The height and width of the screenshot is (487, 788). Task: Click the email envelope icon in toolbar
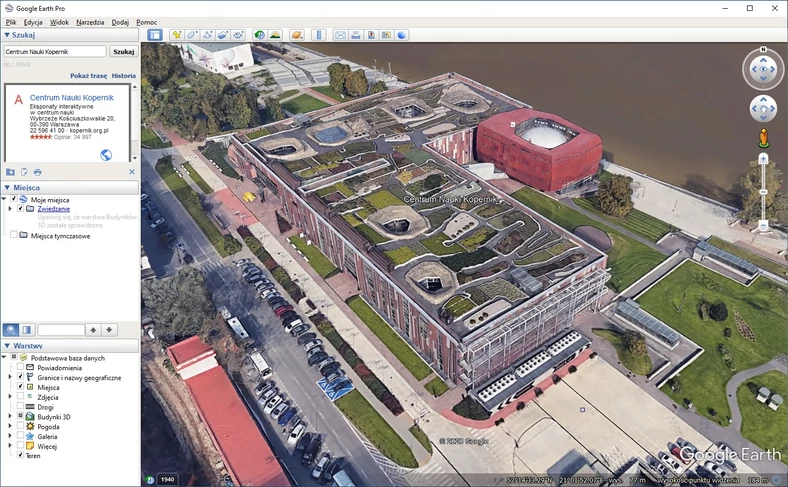click(340, 35)
